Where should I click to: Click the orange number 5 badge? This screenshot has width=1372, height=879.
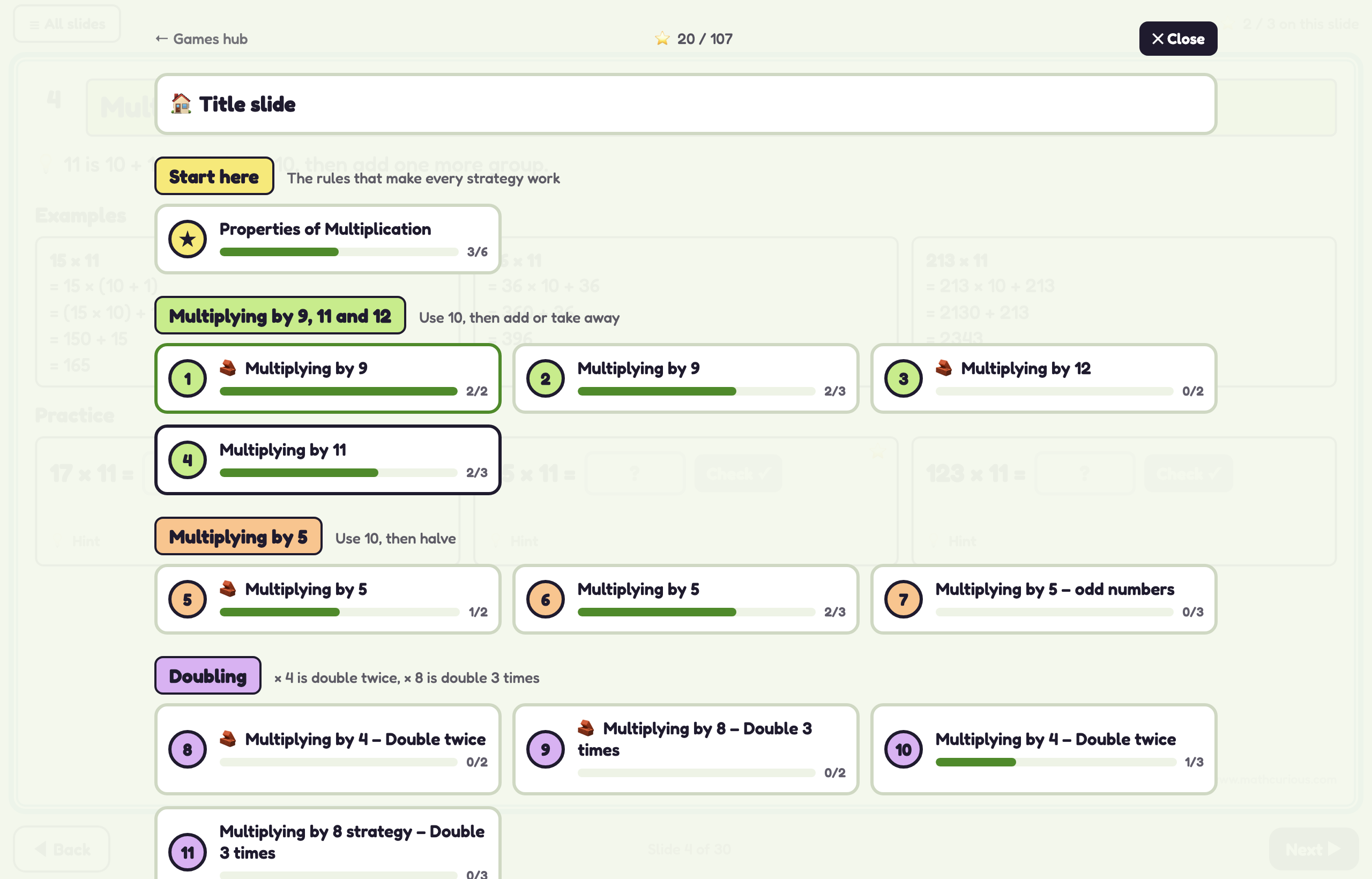[187, 599]
